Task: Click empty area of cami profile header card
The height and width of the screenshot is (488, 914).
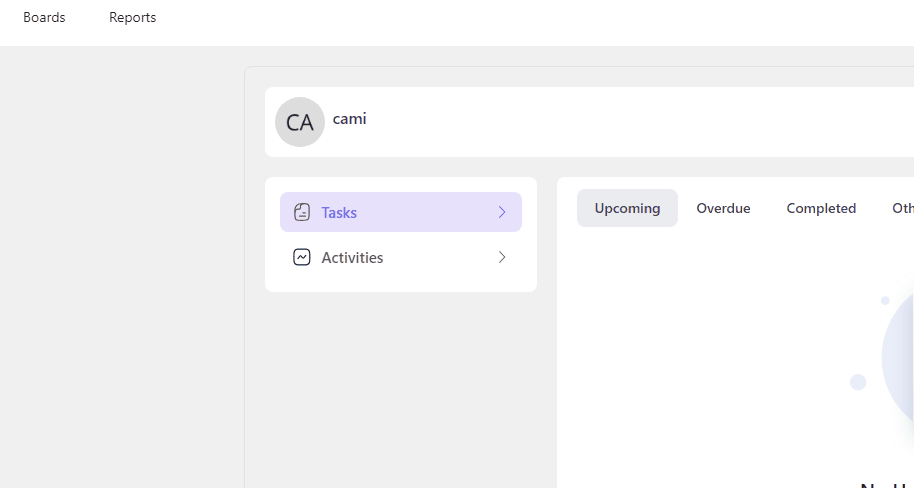Action: pyautogui.click(x=641, y=122)
